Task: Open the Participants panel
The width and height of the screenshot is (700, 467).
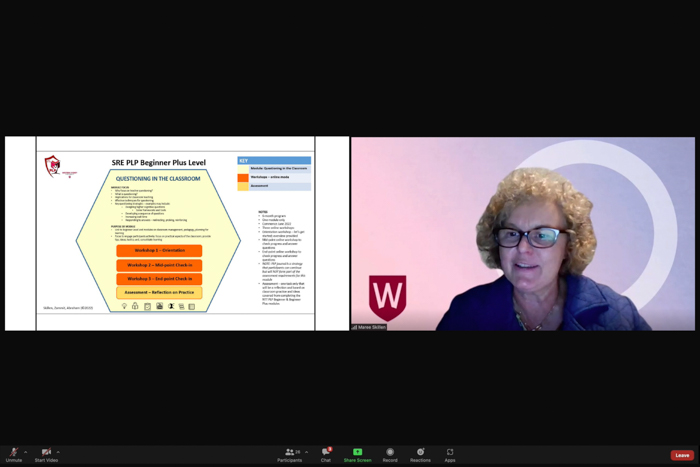Action: pyautogui.click(x=290, y=455)
